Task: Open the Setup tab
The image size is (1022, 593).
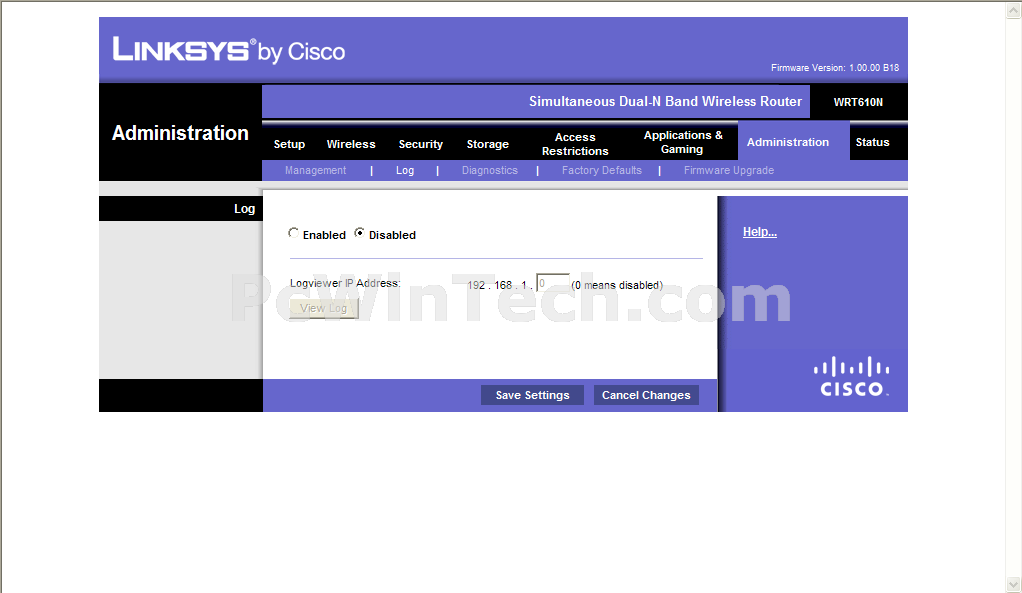Action: coord(289,144)
